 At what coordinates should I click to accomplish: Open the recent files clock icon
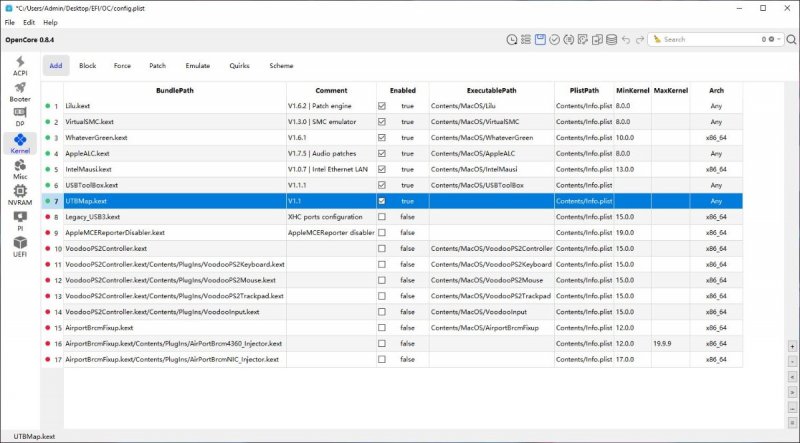[512, 39]
